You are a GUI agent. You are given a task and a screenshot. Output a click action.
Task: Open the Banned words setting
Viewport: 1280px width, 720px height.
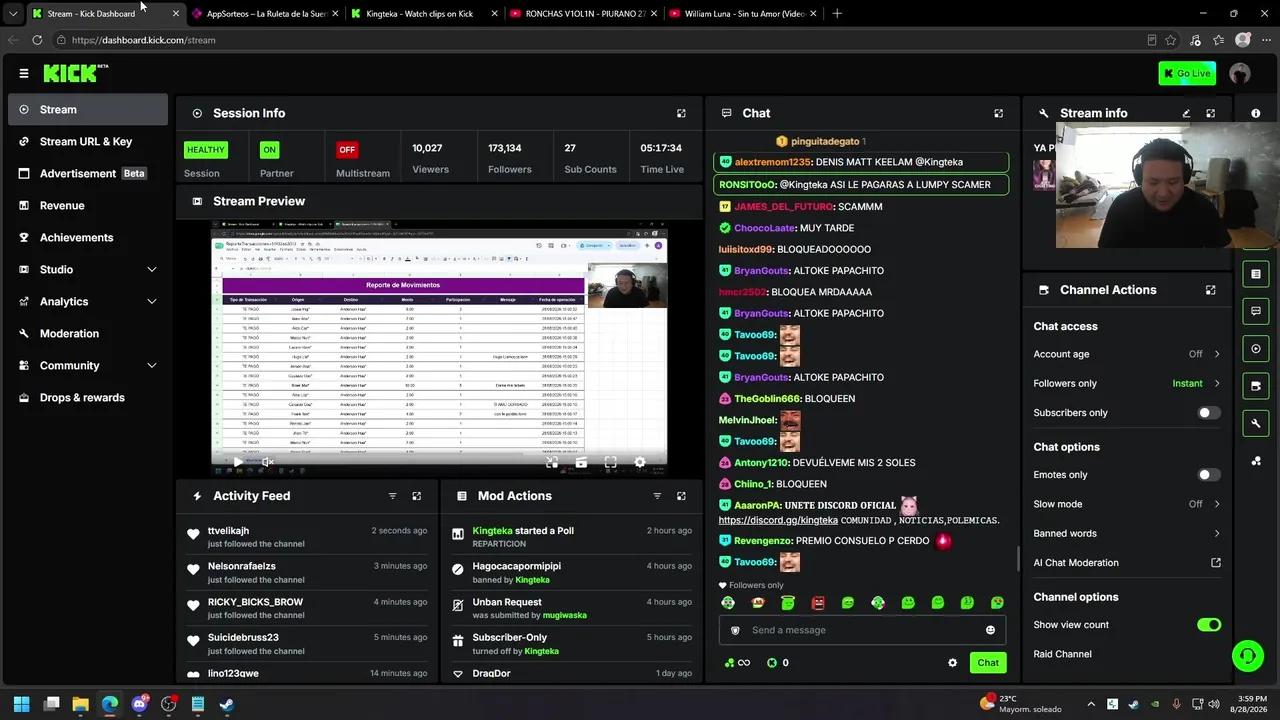[1127, 533]
